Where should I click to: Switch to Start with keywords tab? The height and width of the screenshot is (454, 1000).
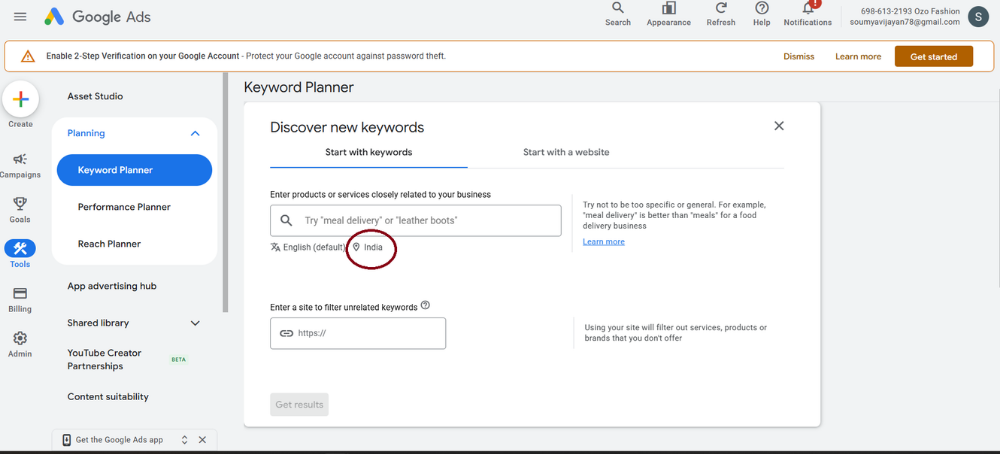[369, 152]
